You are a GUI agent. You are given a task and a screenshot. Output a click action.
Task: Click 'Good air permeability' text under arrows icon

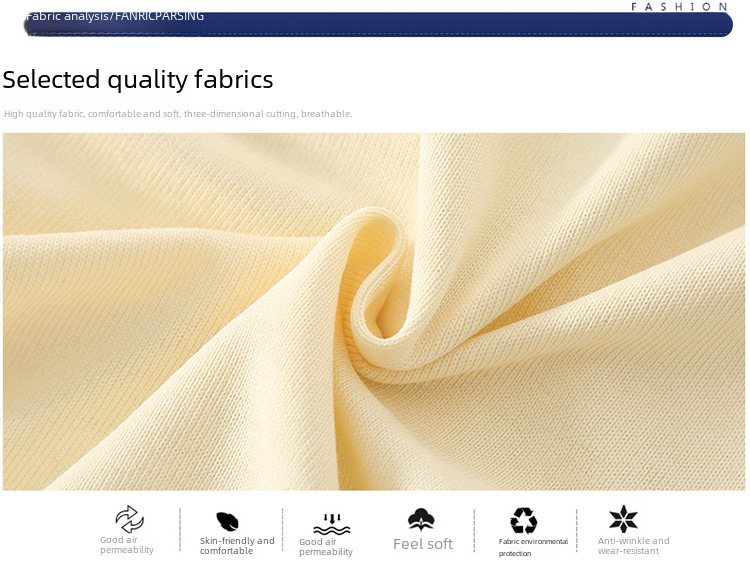(127, 545)
